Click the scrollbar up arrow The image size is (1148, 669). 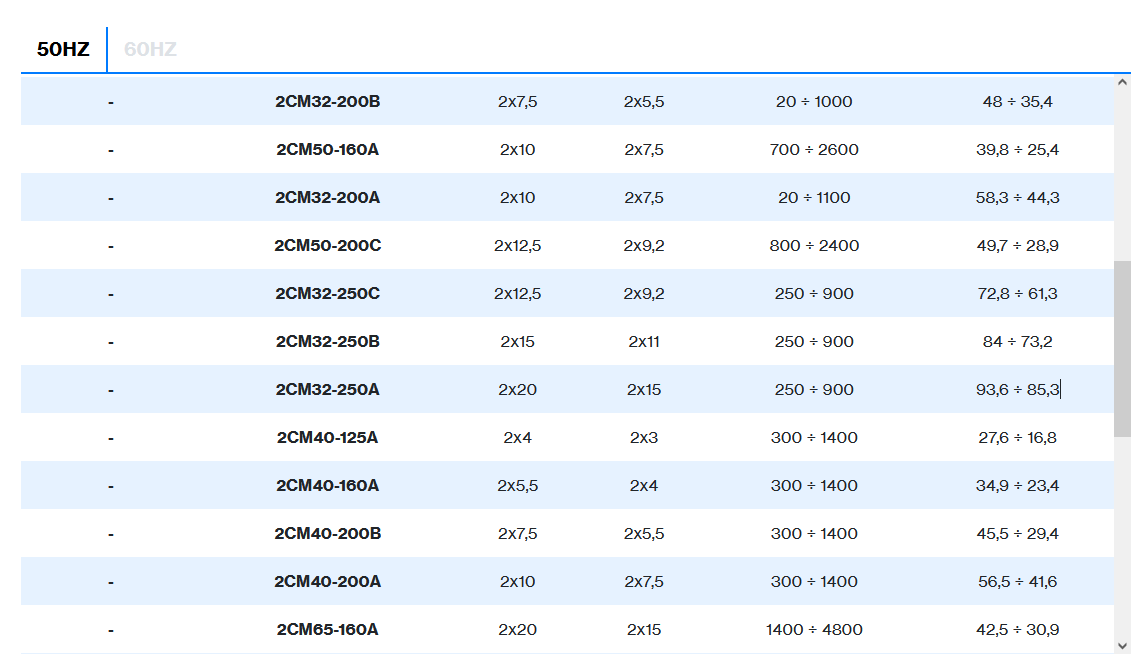pos(1122,83)
